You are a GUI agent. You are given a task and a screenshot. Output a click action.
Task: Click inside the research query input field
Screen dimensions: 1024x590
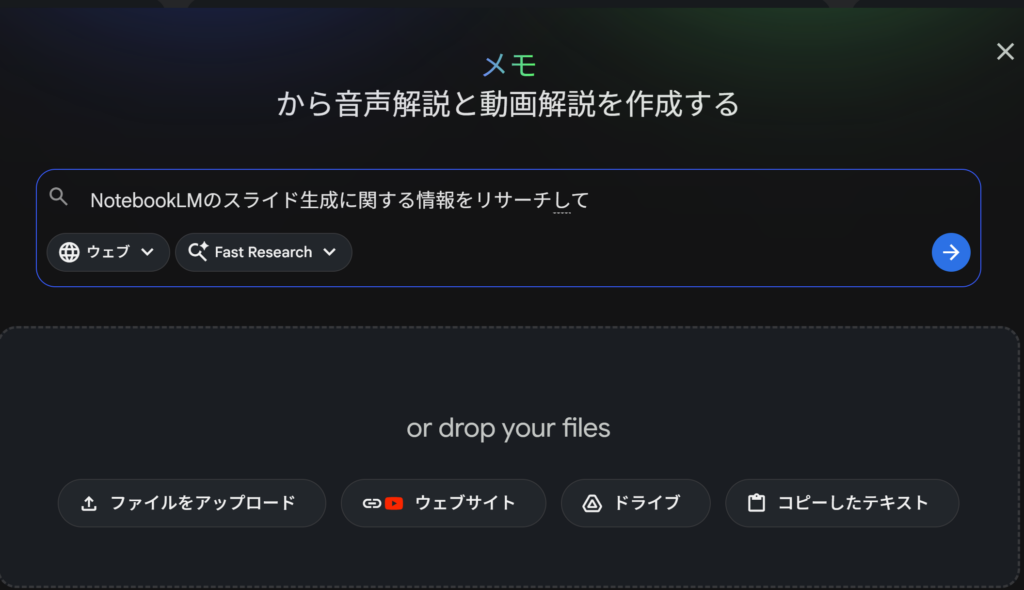click(x=400, y=199)
